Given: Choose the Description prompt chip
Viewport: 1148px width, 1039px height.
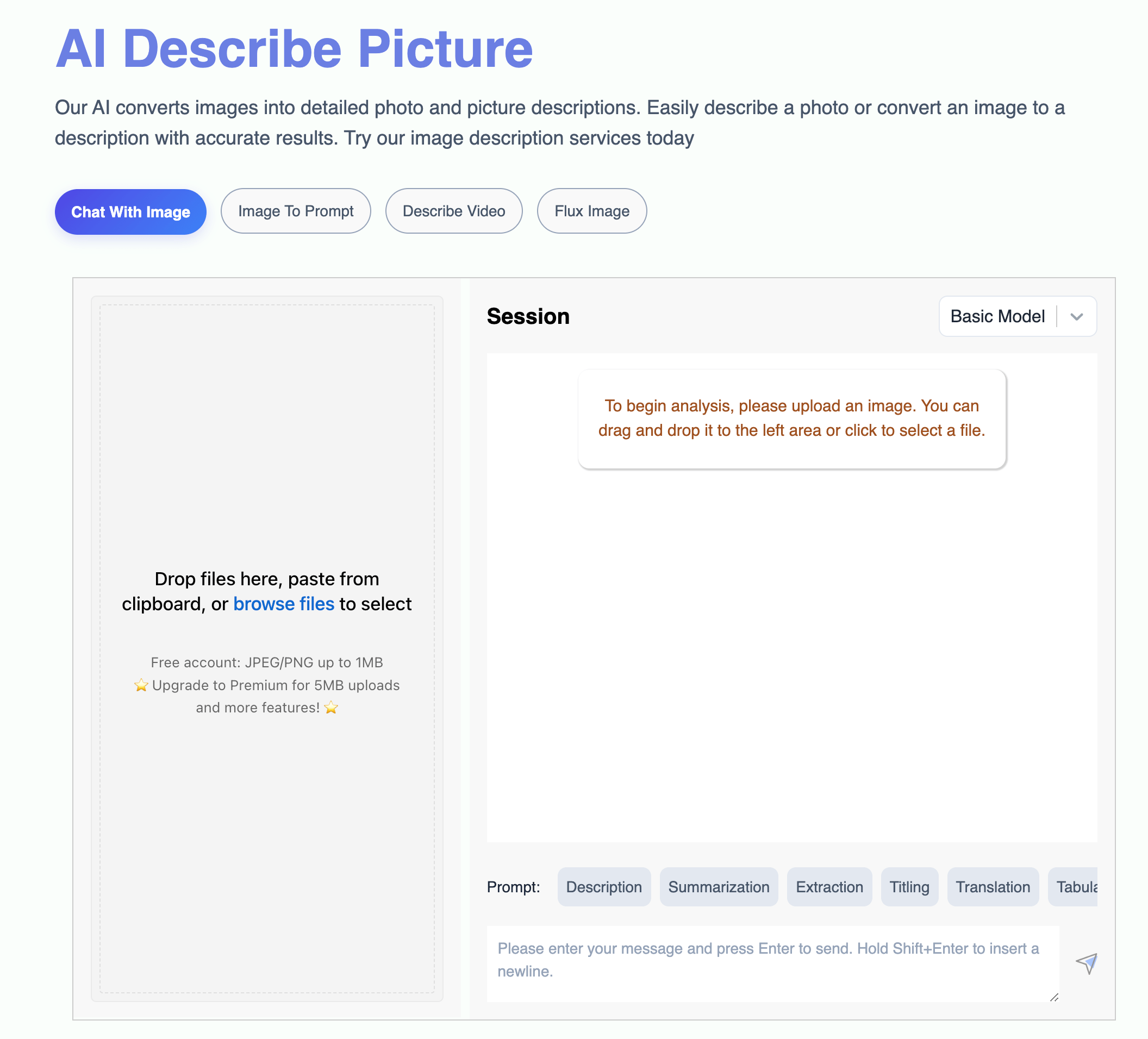Looking at the screenshot, I should pyautogui.click(x=603, y=886).
